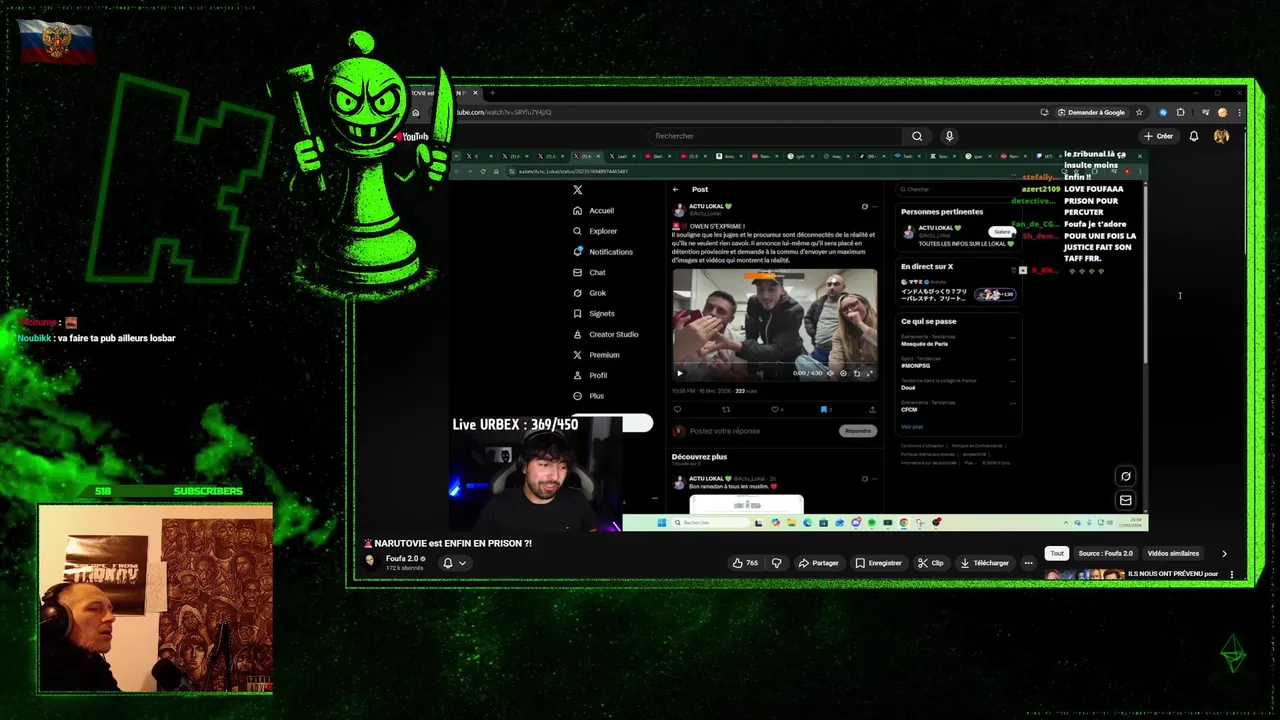Open more actions menu beside Télécharger
This screenshot has height=720, width=1280.
tap(1028, 563)
